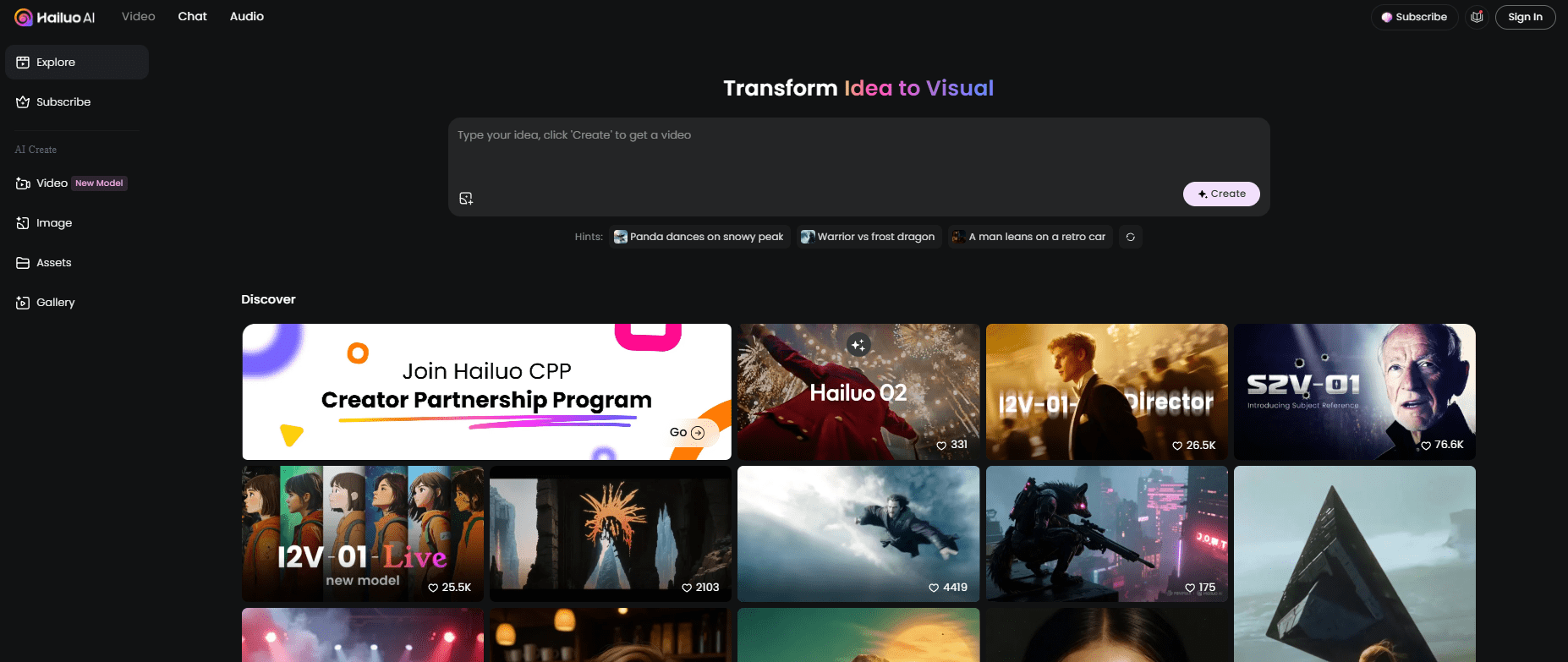1568x662 pixels.
Task: Switch to the Audio top tab
Action: click(247, 17)
